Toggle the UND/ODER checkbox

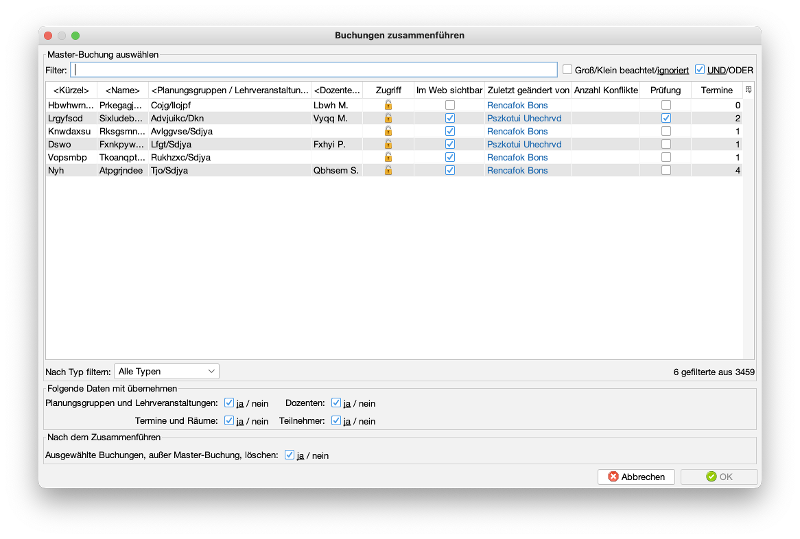699,70
